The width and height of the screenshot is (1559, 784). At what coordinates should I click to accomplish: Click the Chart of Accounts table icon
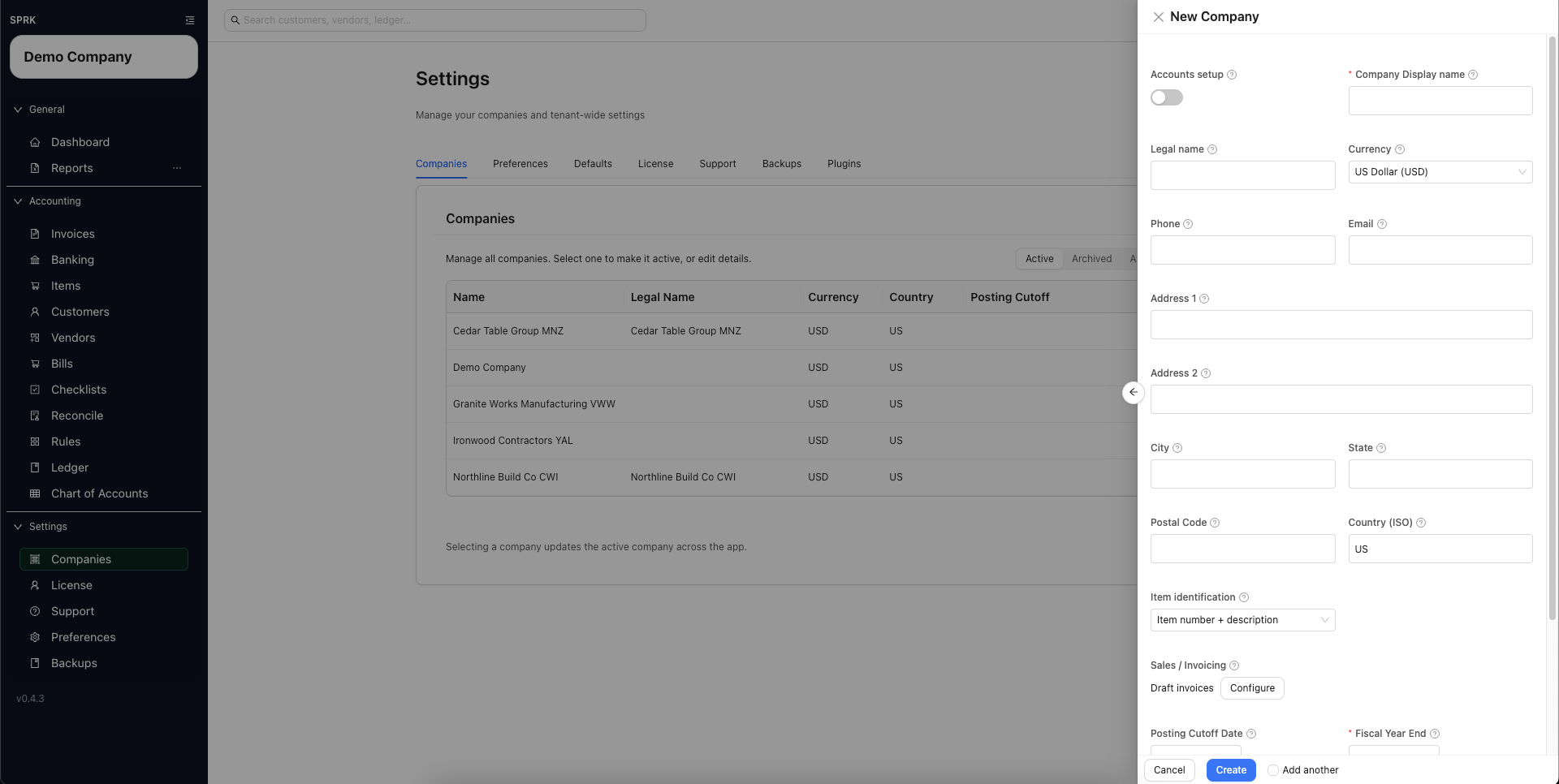coord(35,493)
